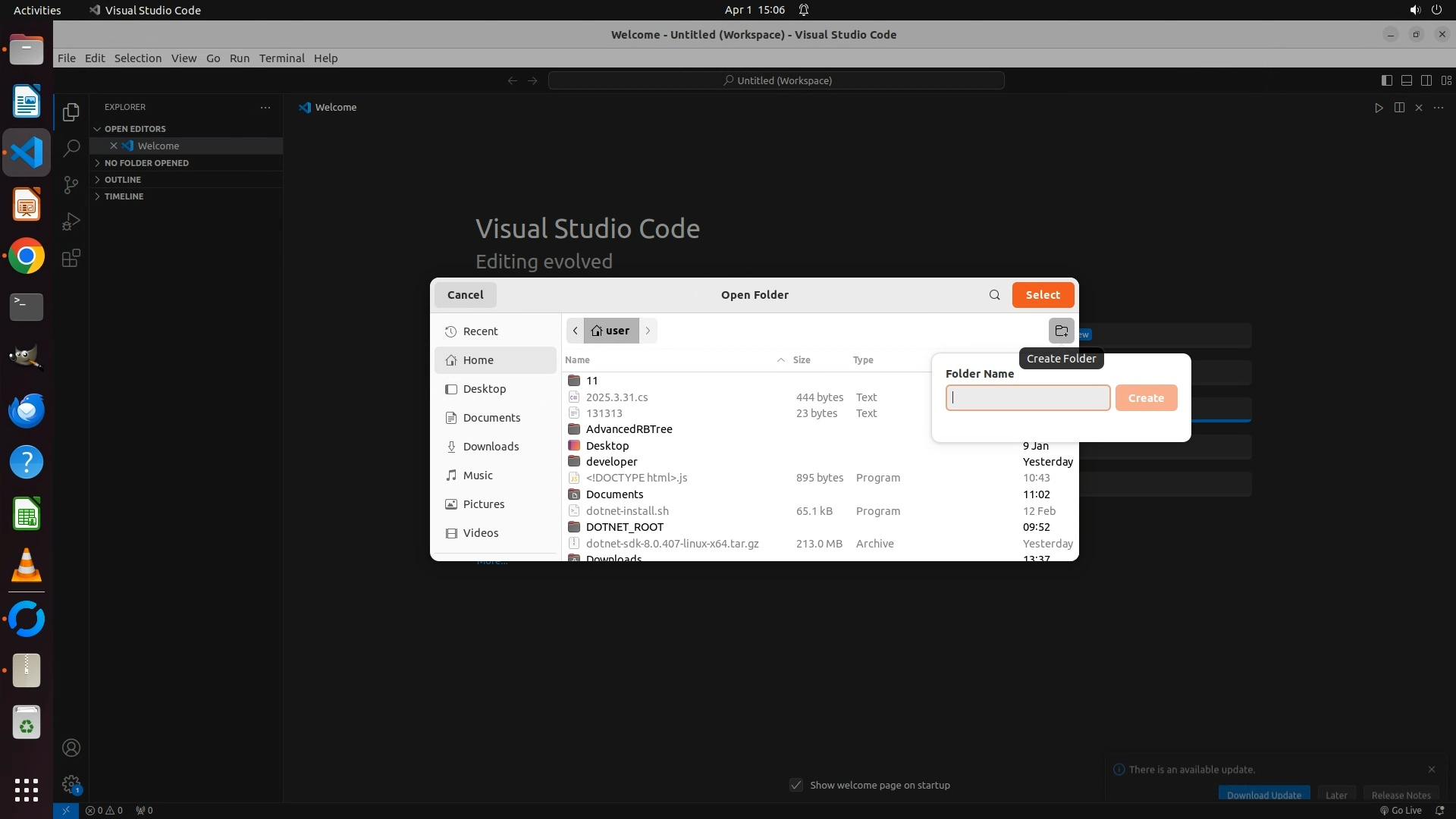
Task: Expand the Timeline section
Action: 124,196
